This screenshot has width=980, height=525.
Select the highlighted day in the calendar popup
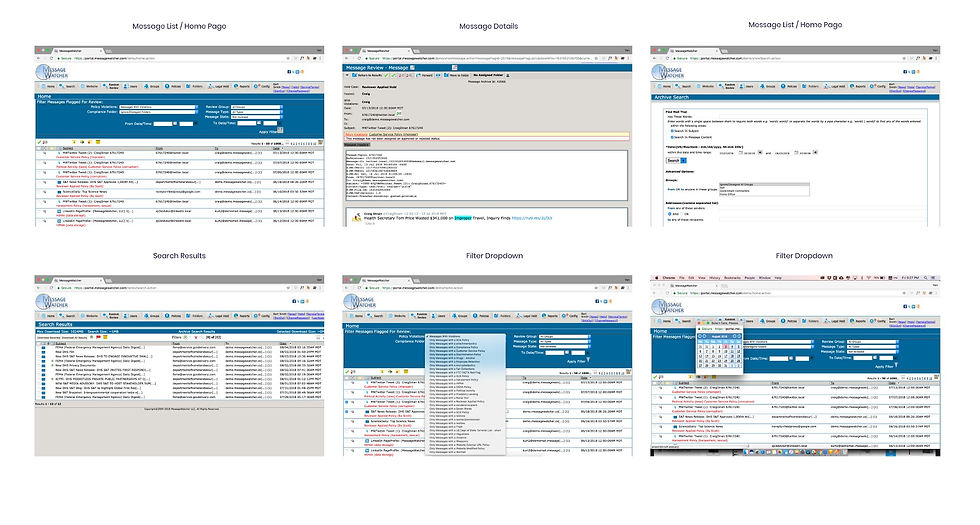726,346
